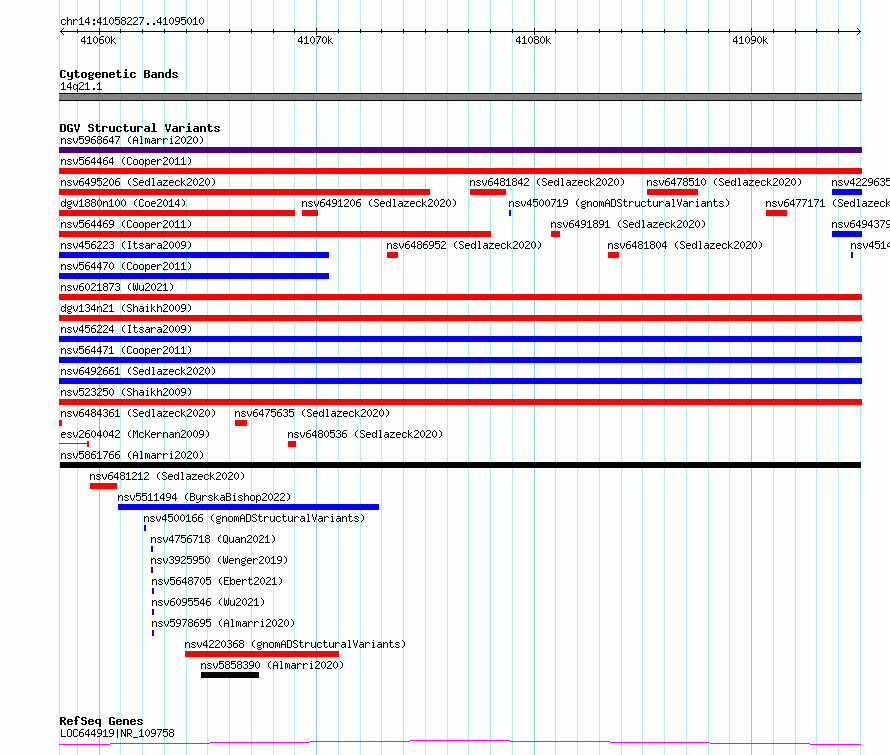Image resolution: width=890 pixels, height=755 pixels.
Task: Click the red nsv6481212 variant bar
Action: click(x=103, y=486)
